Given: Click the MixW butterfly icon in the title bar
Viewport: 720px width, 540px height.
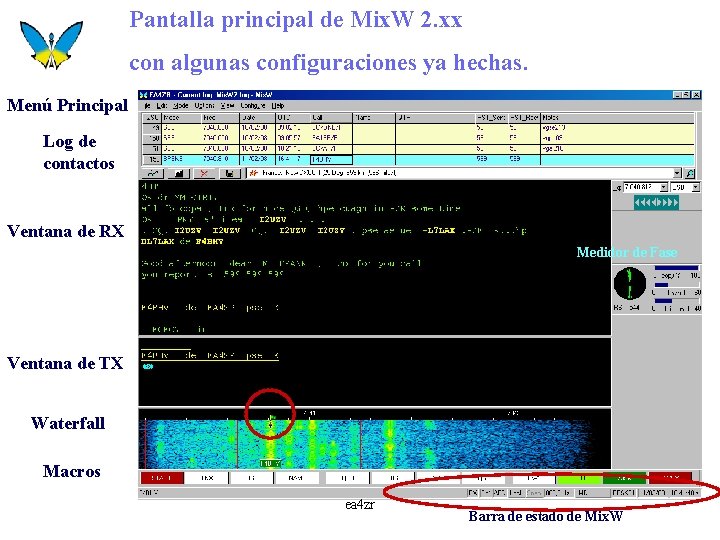Looking at the screenshot, I should [x=143, y=95].
